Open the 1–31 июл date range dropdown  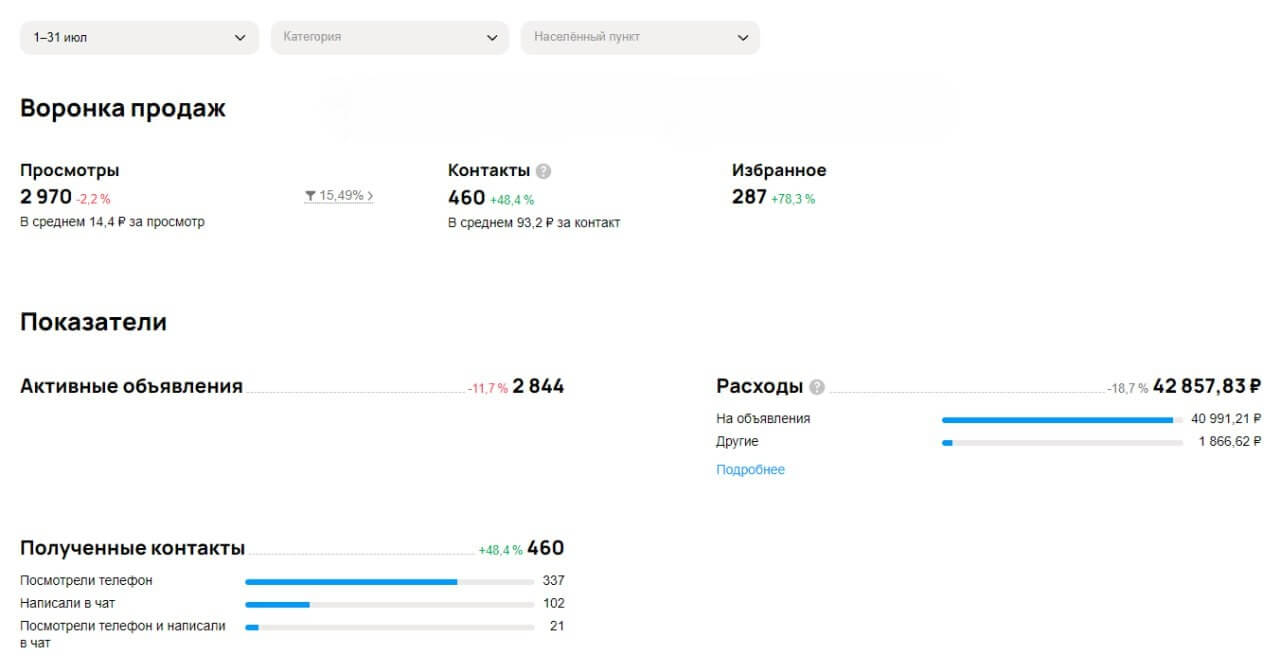(139, 37)
